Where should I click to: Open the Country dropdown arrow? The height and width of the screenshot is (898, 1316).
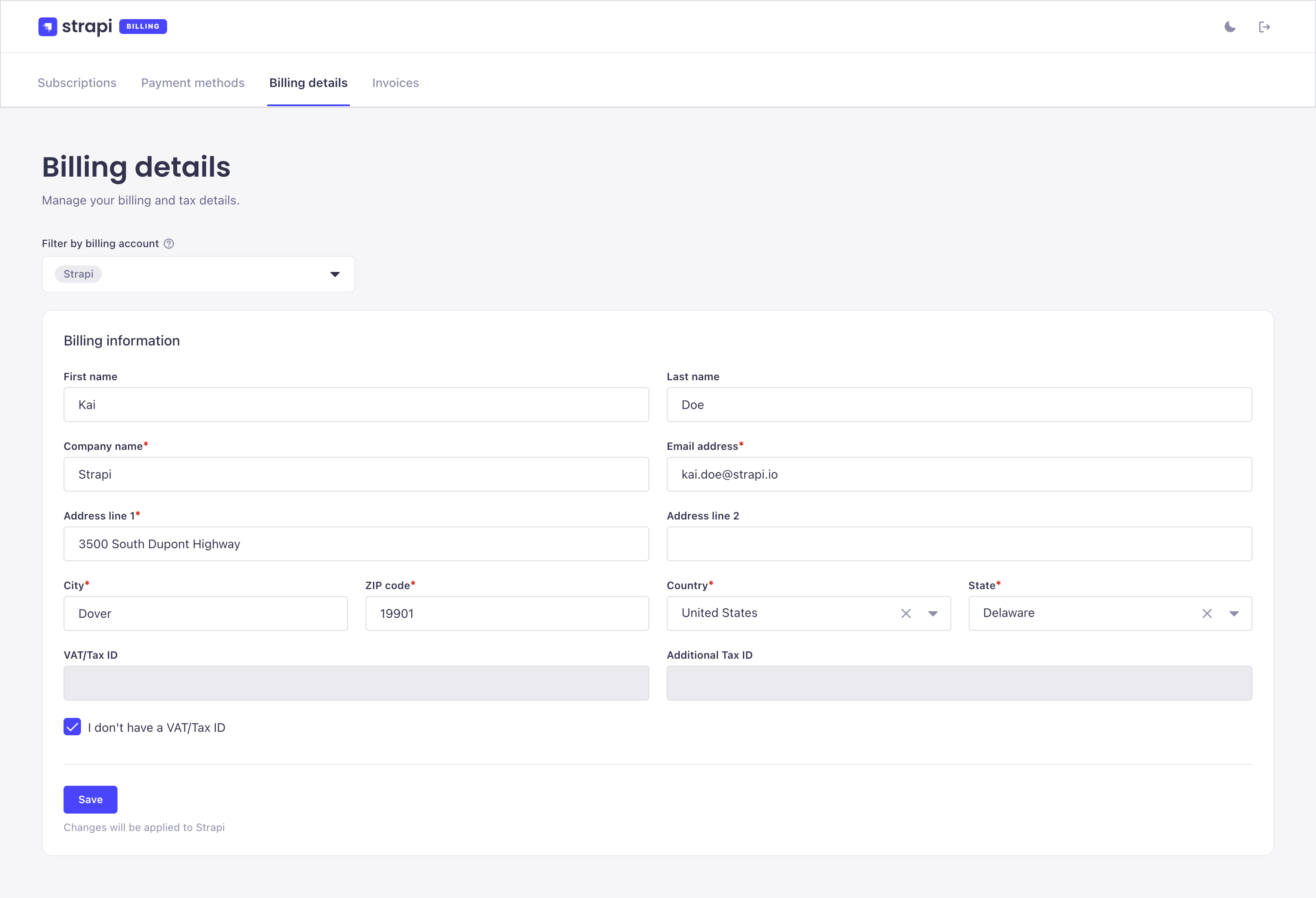[933, 613]
